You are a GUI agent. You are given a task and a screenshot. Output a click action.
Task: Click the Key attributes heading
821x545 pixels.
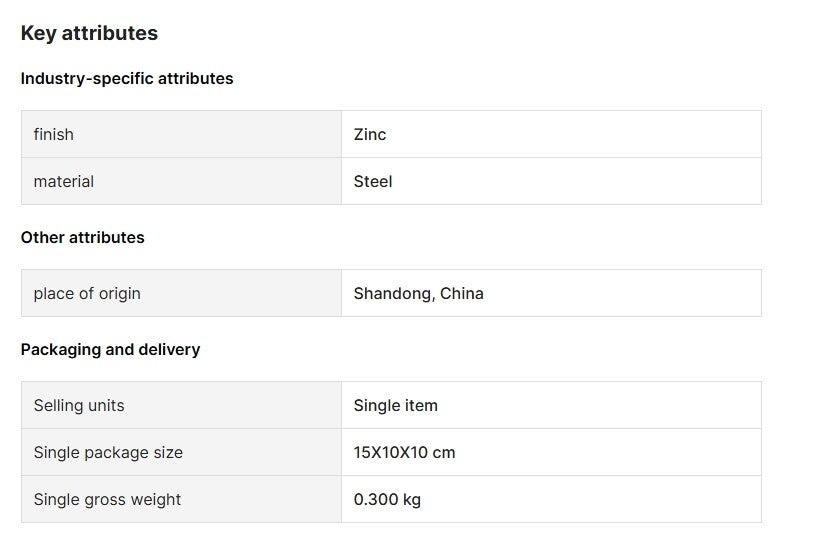click(x=89, y=33)
